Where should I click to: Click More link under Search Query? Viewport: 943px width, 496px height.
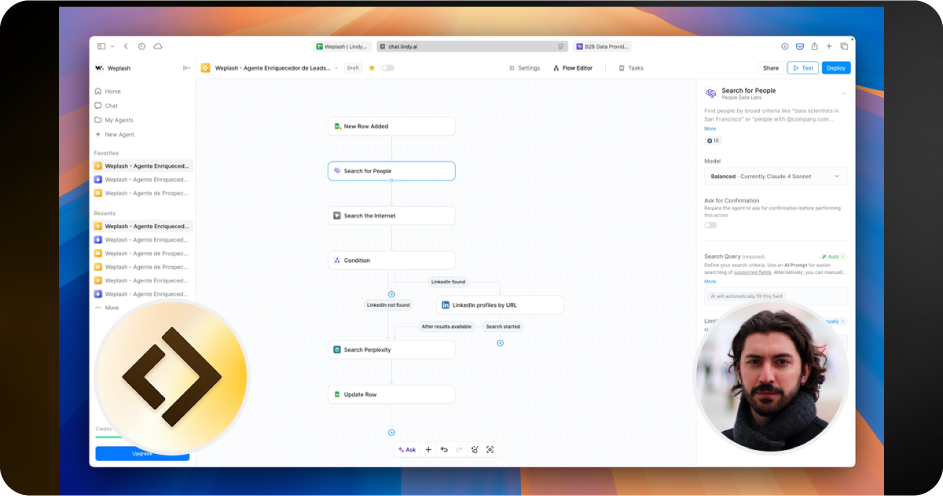710,281
